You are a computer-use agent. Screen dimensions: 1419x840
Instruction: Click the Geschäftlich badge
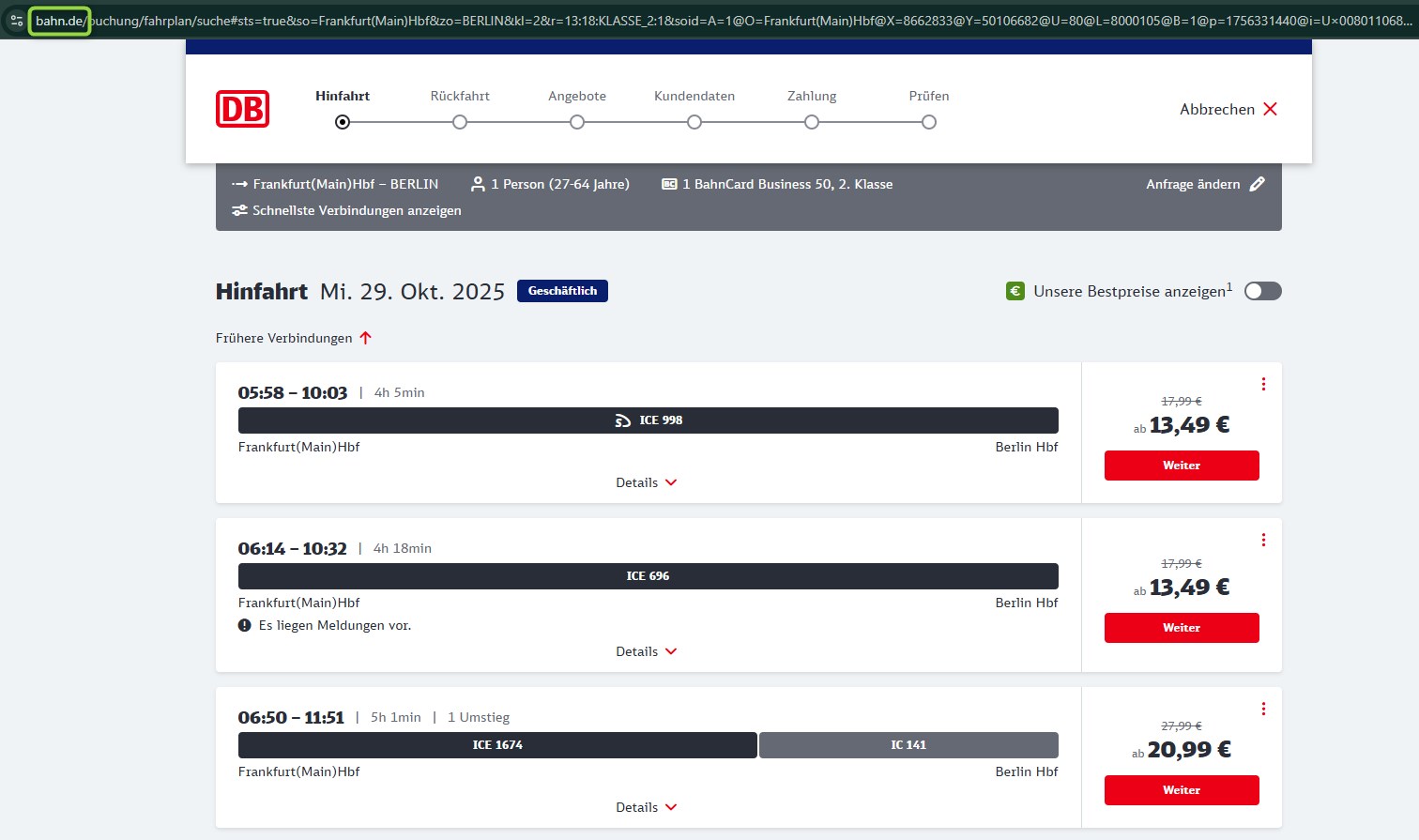562,291
